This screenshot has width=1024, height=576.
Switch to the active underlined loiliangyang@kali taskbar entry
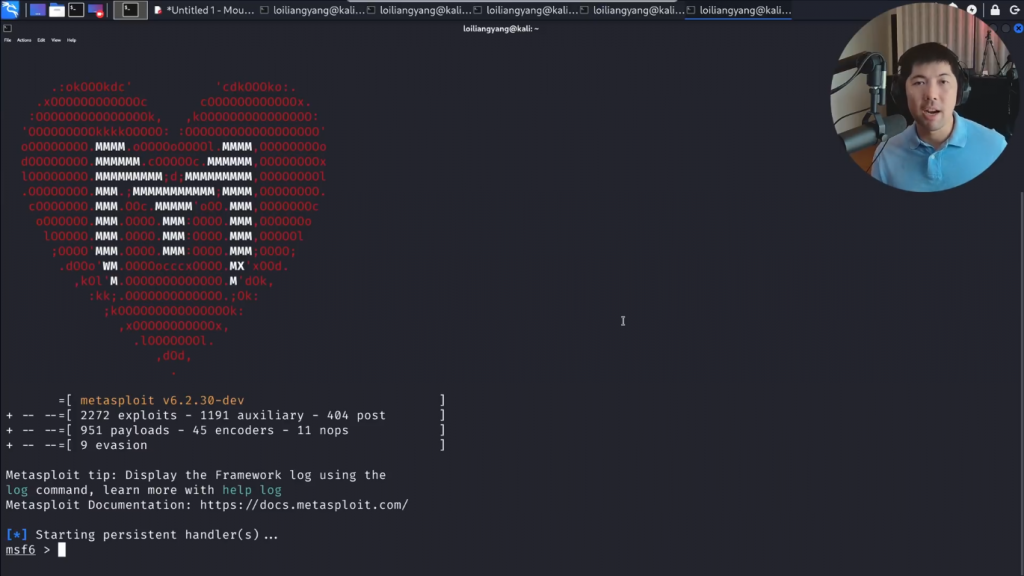(x=739, y=10)
